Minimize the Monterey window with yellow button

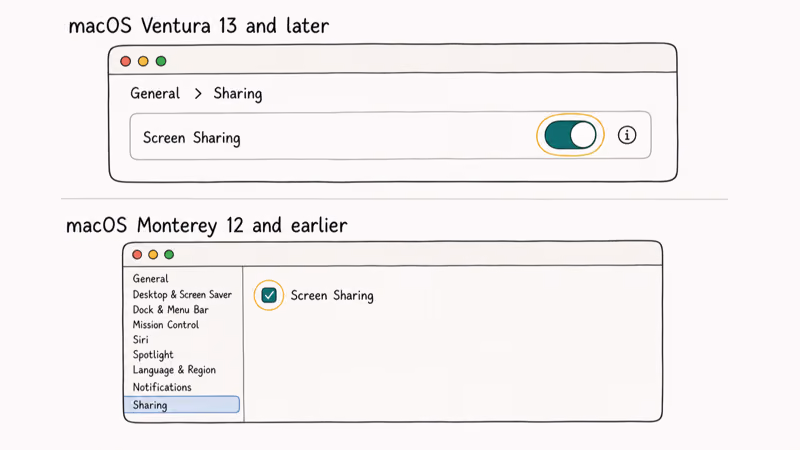click(153, 255)
